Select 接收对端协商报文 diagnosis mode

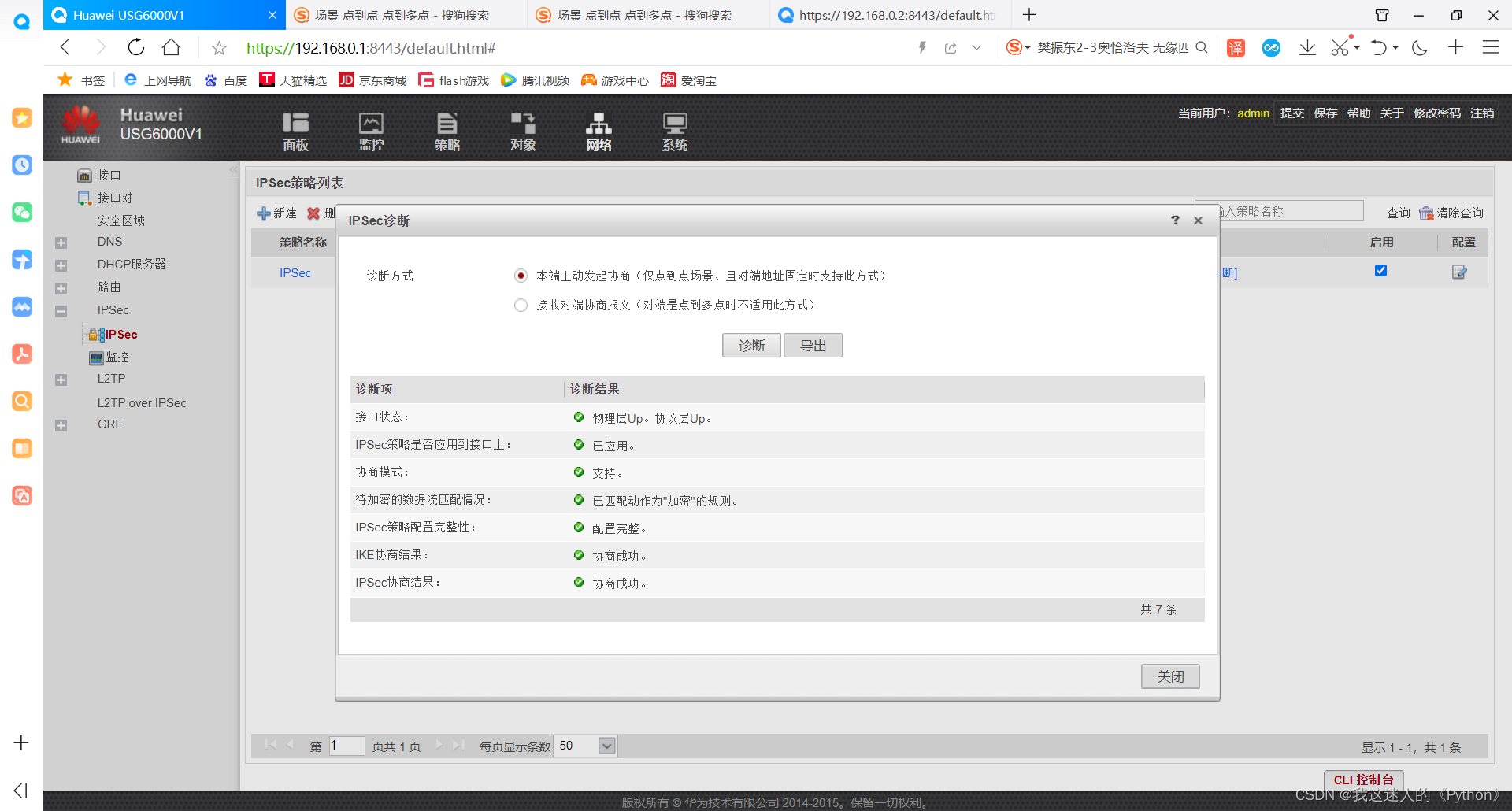pos(521,305)
